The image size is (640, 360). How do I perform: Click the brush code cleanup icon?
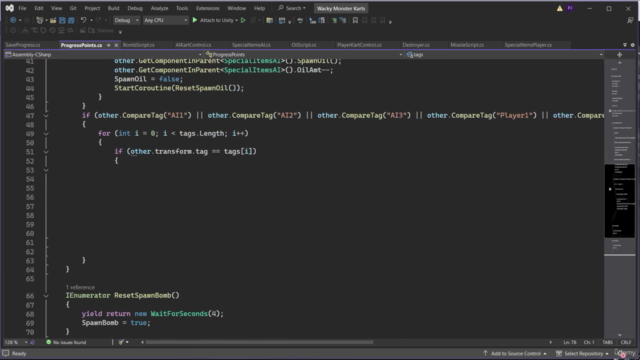(121, 342)
